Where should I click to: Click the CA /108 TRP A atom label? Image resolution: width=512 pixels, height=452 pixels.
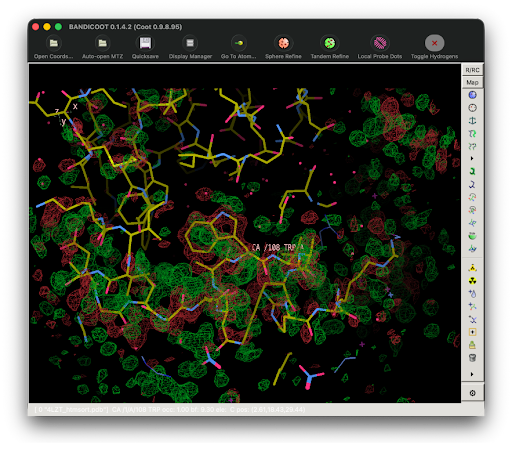coord(278,247)
